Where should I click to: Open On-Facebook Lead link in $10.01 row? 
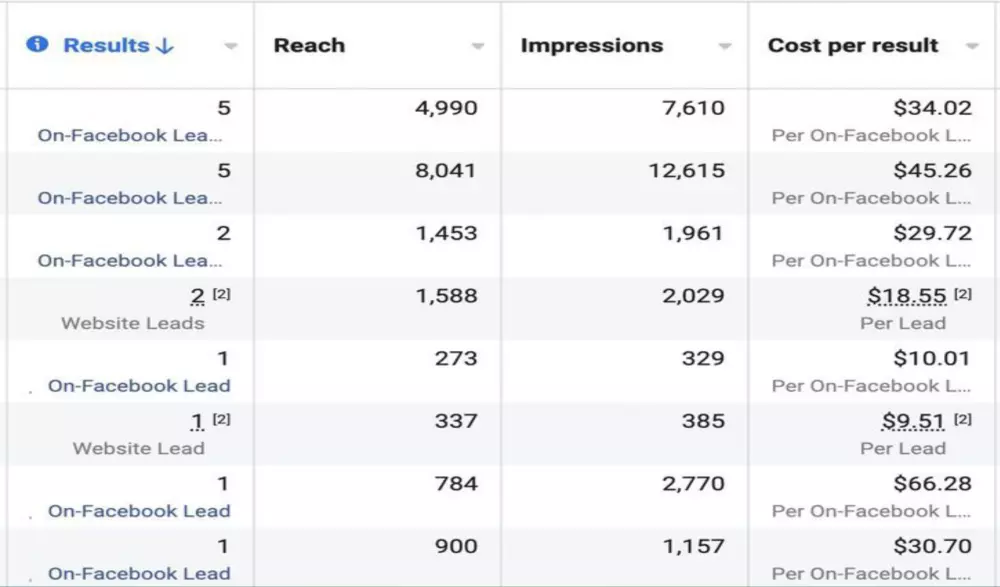(139, 386)
